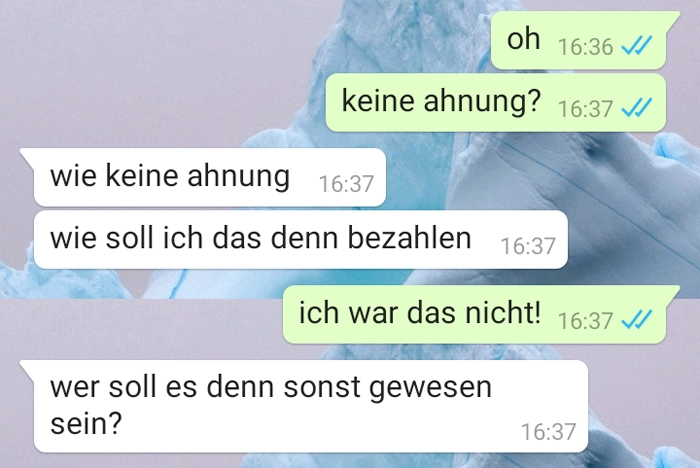Click read-receipt double check on 'oh' message
This screenshot has width=700, height=468.
(637, 46)
